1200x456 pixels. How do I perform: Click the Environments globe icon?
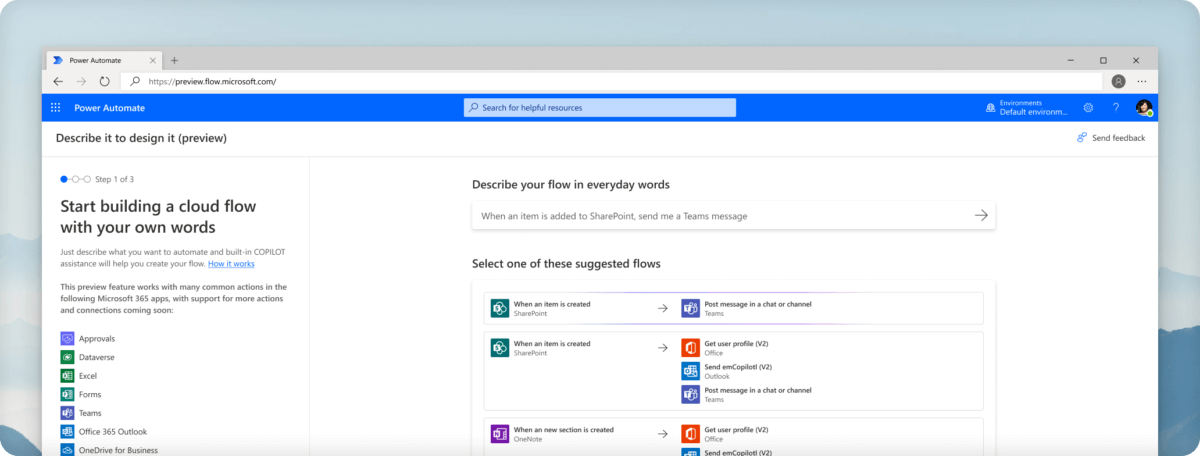tap(990, 108)
